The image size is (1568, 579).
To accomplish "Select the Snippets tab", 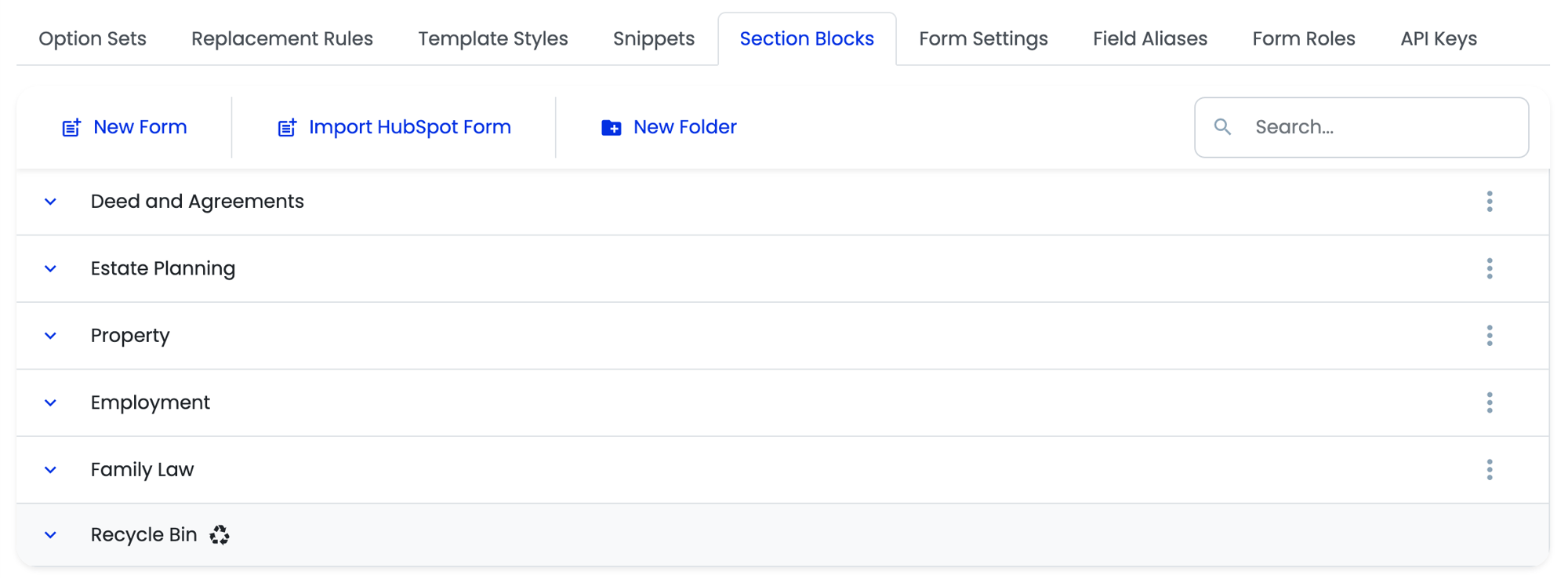I will click(653, 38).
